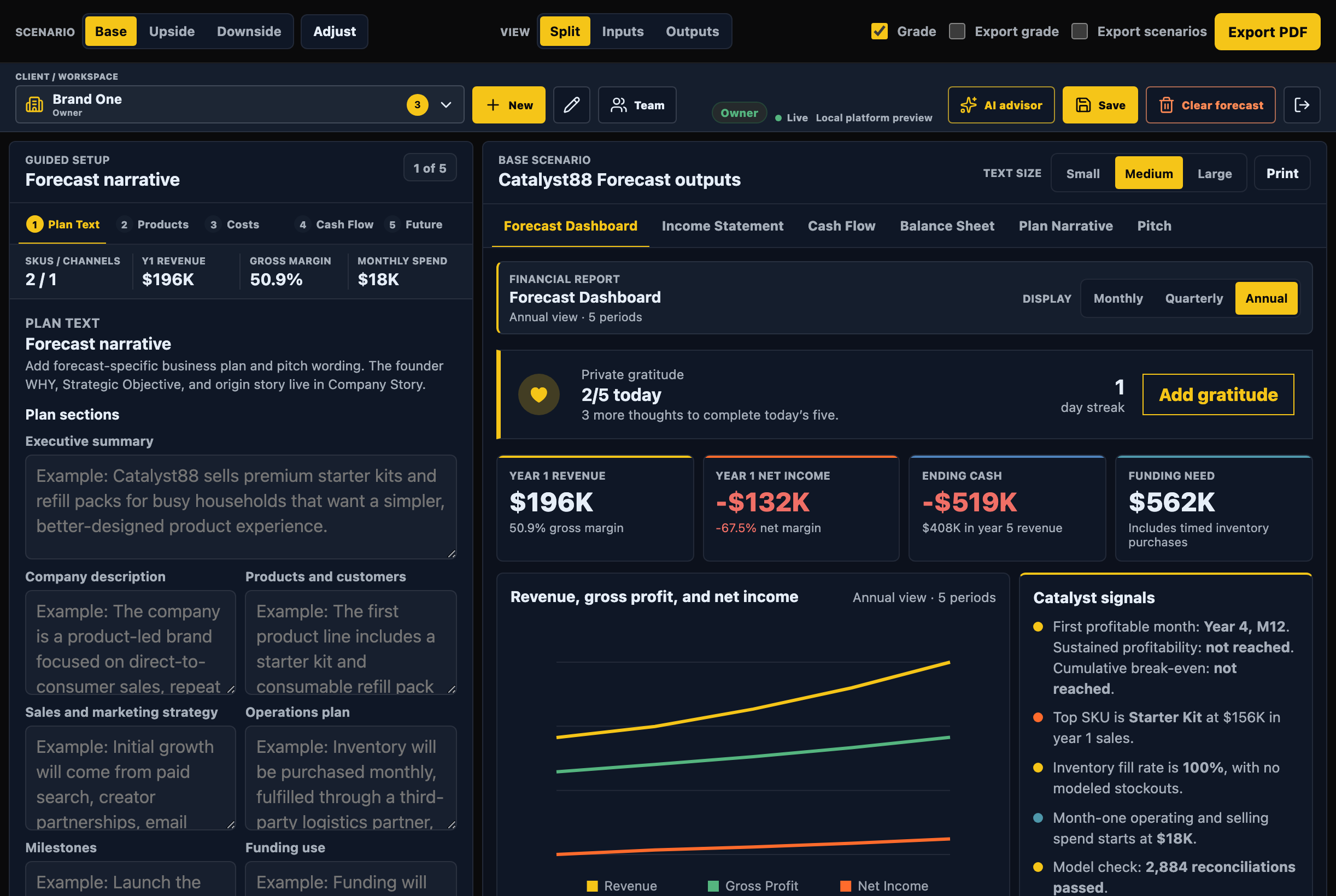
Task: Click Add gratitude button
Action: pos(1218,395)
